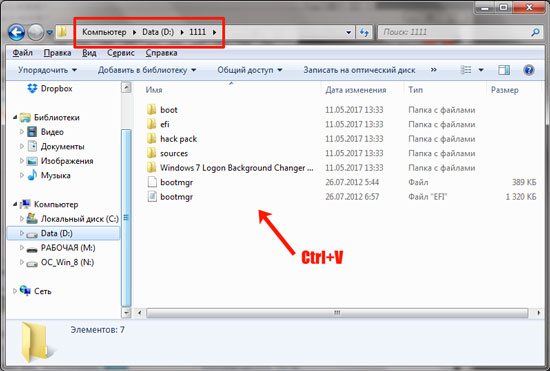Screen dimensions: 550x371
Task: Collapse the Компьютер tree node
Action: tap(15, 204)
